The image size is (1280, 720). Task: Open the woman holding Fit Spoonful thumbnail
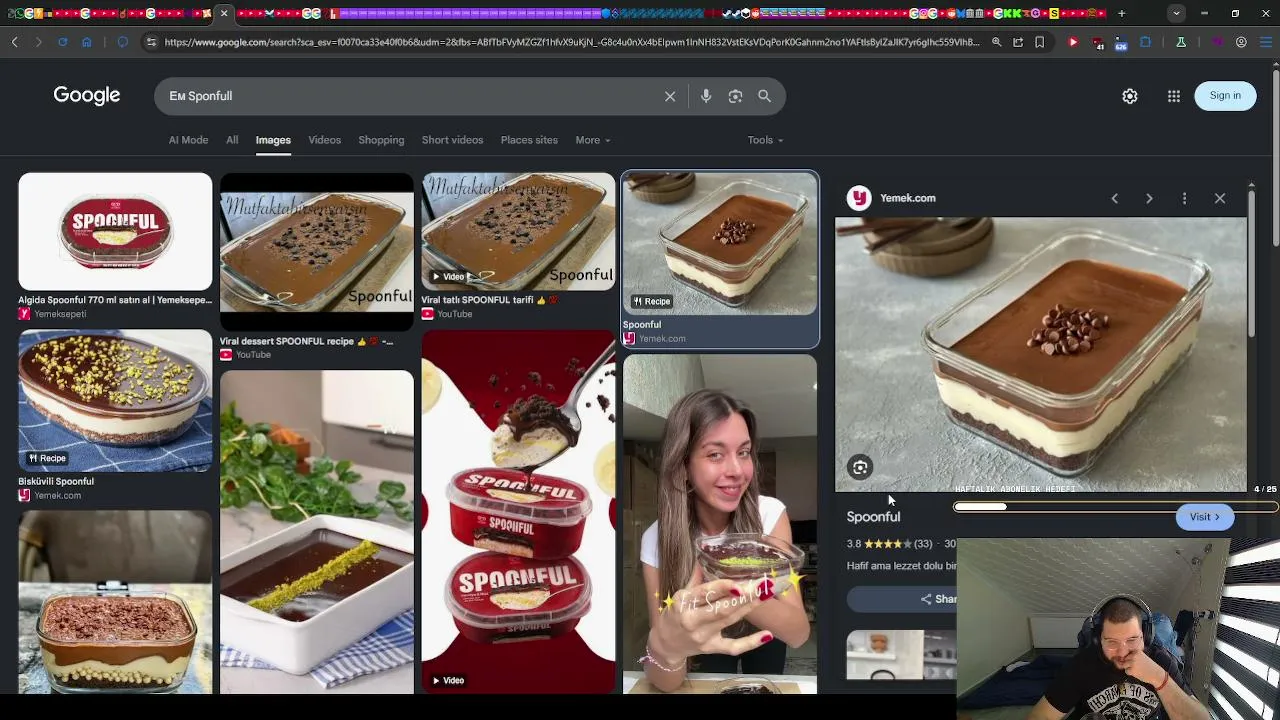coord(720,524)
